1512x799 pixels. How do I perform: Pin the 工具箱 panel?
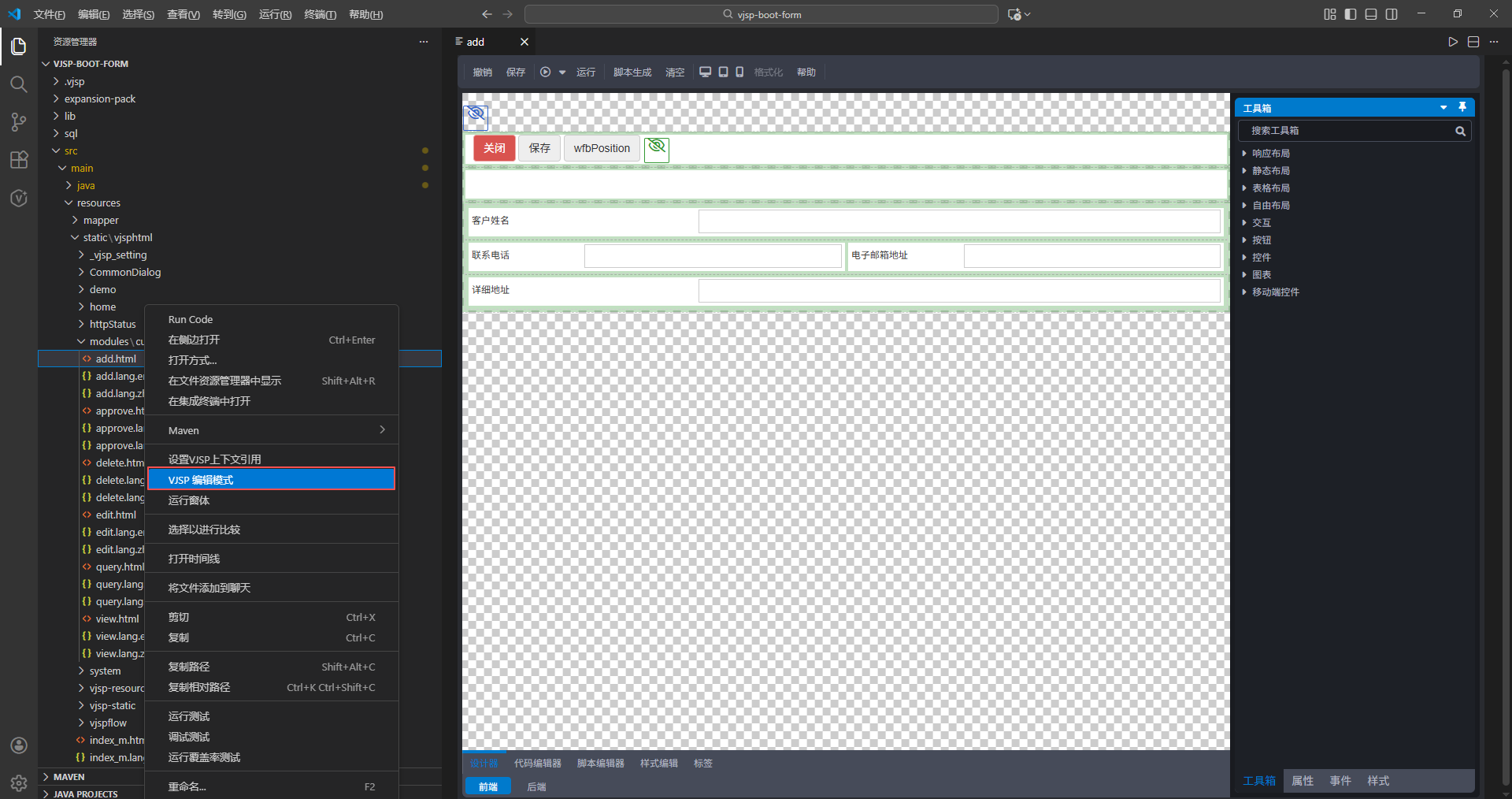pos(1463,107)
